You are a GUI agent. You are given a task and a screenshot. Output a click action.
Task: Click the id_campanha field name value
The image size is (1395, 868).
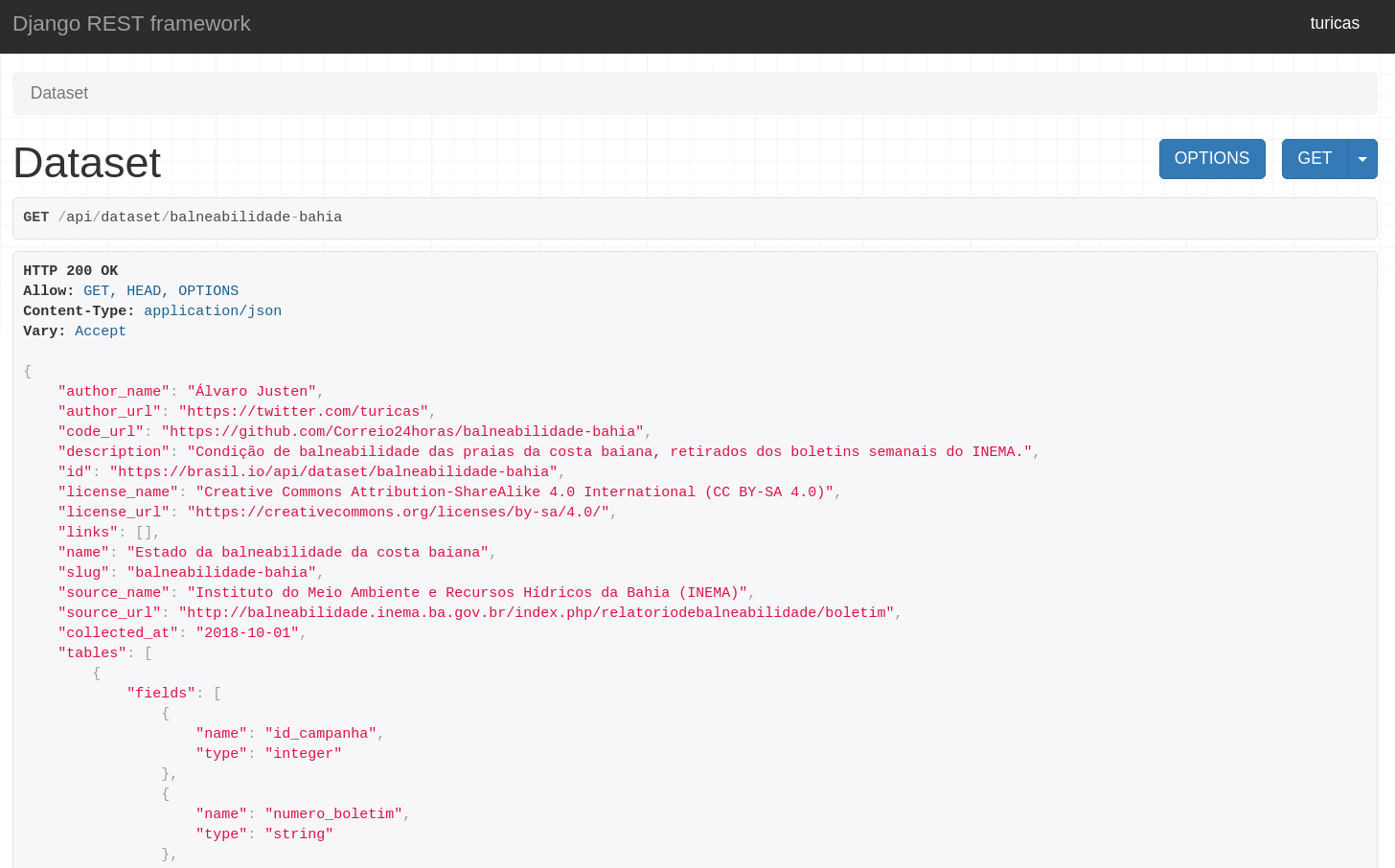pyautogui.click(x=321, y=734)
